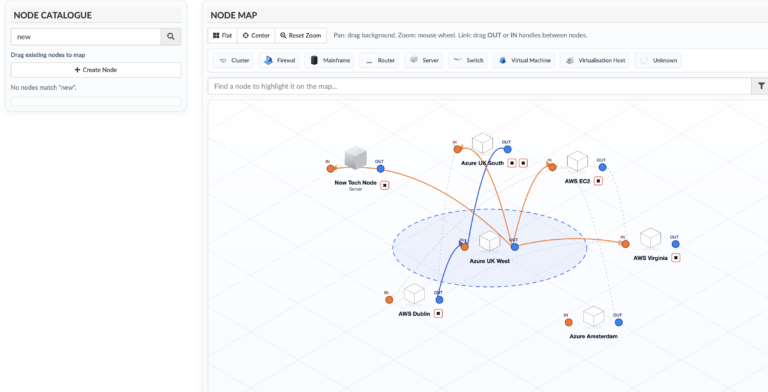Image resolution: width=768 pixels, height=392 pixels.
Task: Click the blue OUT handle of AWS Dublin
Action: click(x=439, y=299)
